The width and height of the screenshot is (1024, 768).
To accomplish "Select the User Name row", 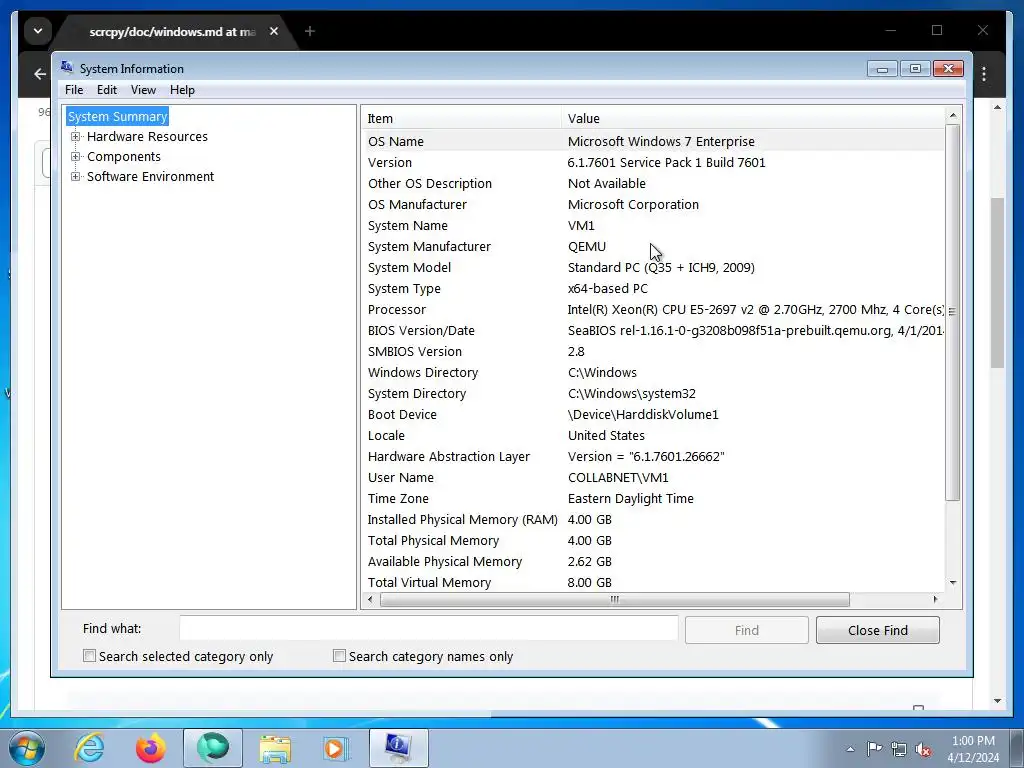I will pyautogui.click(x=653, y=477).
